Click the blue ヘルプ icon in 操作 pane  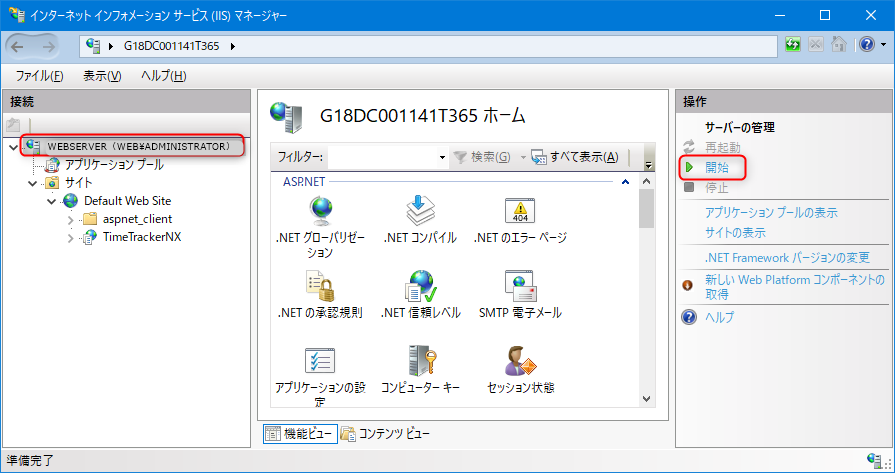[x=689, y=317]
